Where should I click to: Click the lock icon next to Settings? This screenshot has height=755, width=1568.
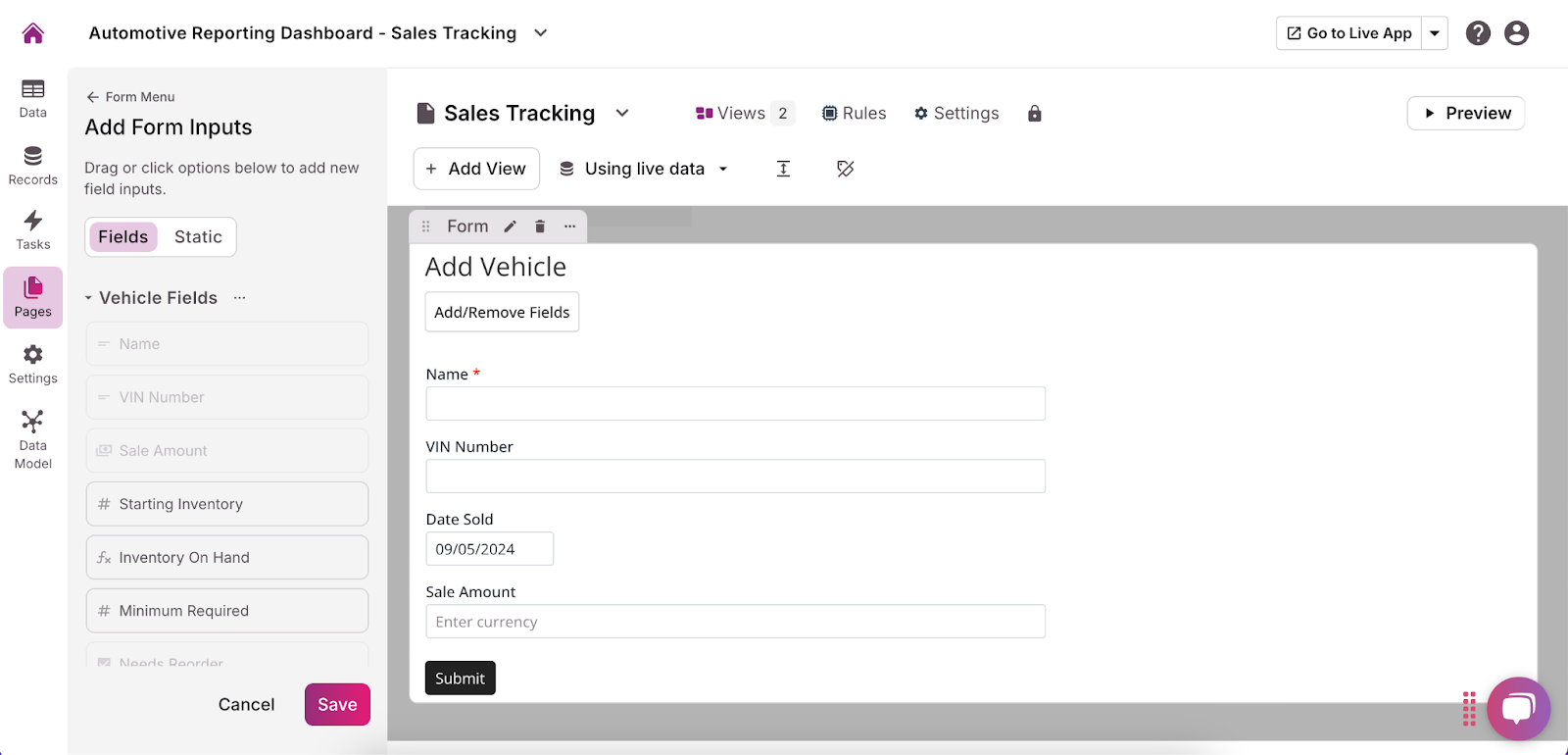click(1034, 114)
